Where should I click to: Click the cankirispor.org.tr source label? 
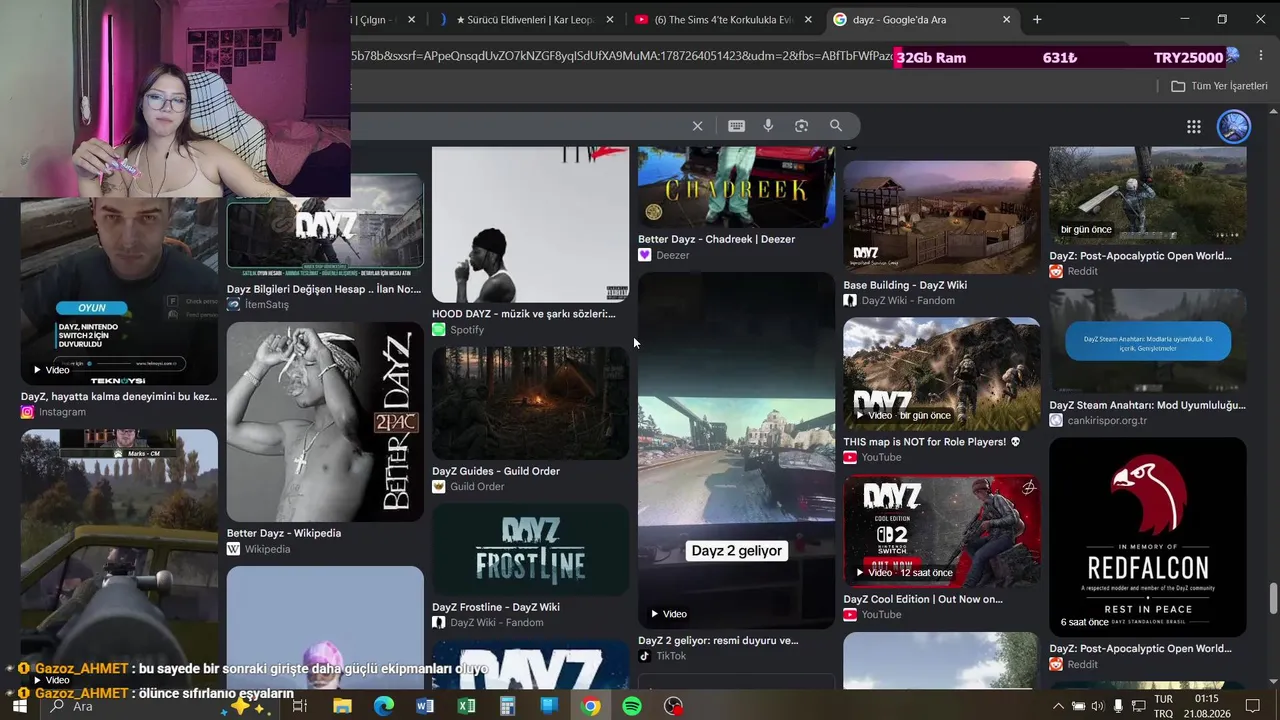point(1106,421)
